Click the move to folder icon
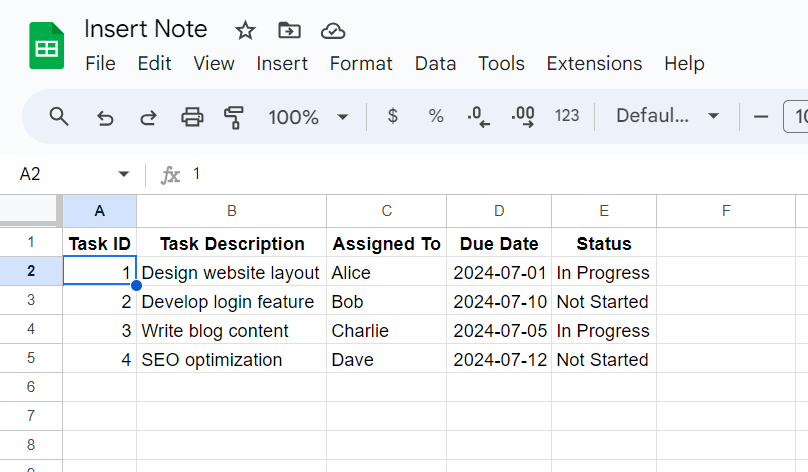 coord(289,30)
